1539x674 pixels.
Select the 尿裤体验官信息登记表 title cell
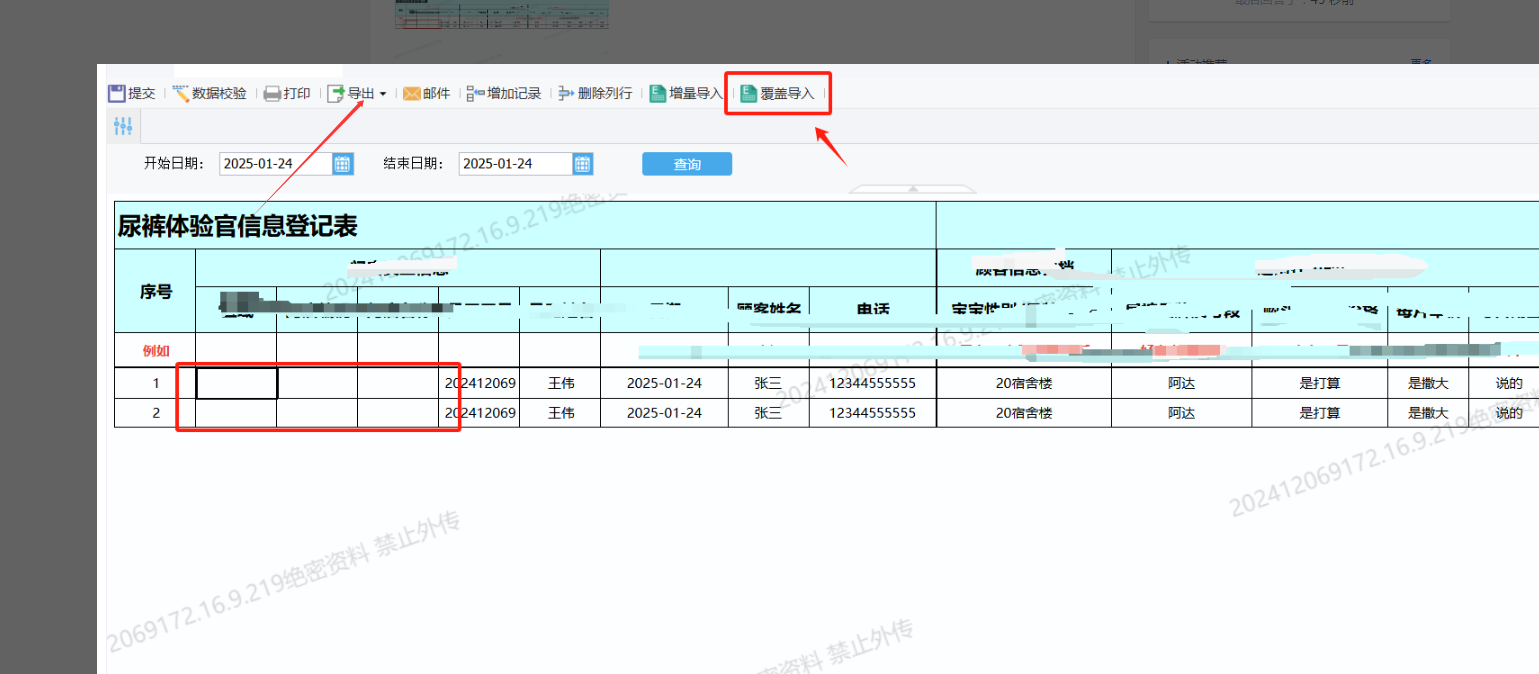click(x=525, y=226)
